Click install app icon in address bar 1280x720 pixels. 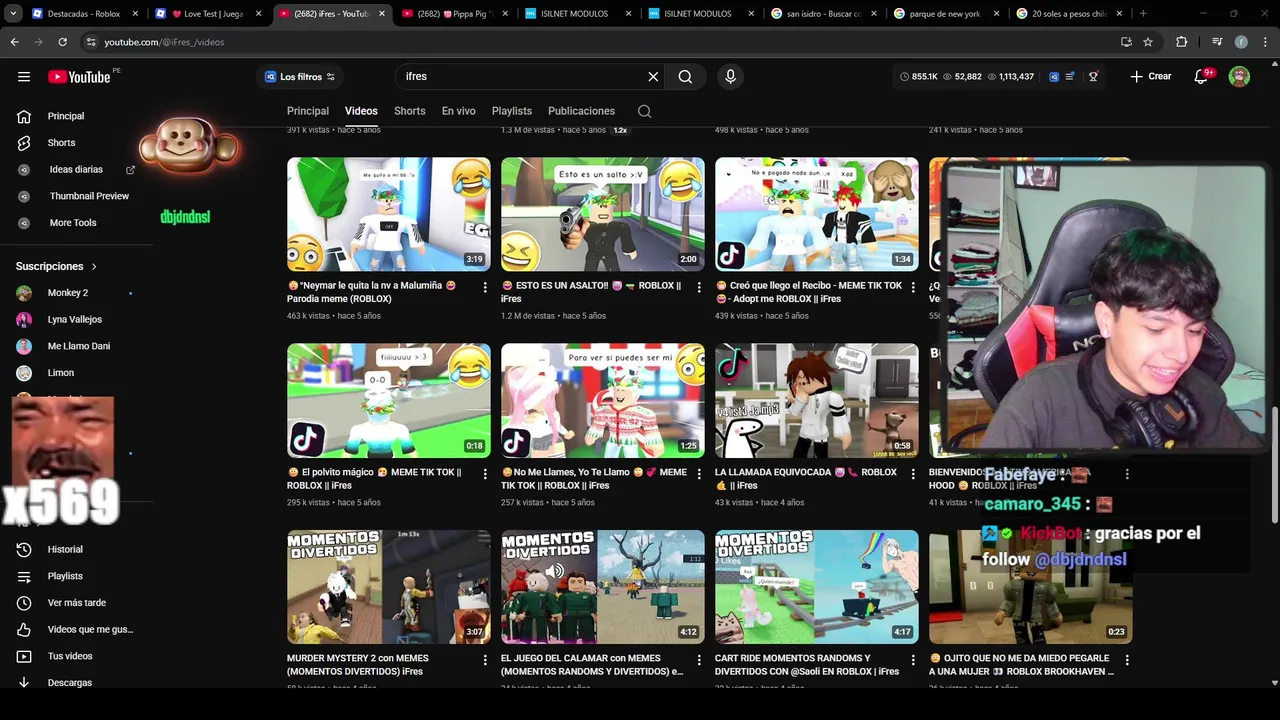[x=1126, y=42]
